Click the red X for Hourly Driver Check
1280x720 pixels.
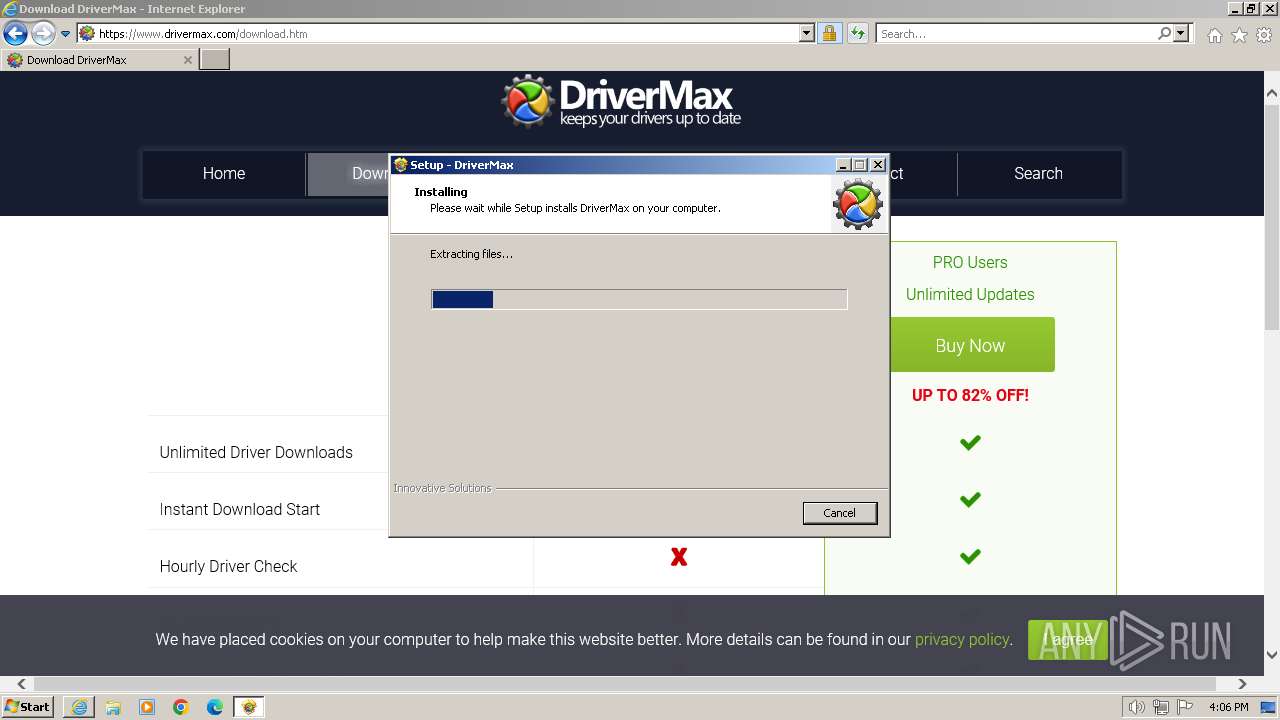click(x=679, y=557)
